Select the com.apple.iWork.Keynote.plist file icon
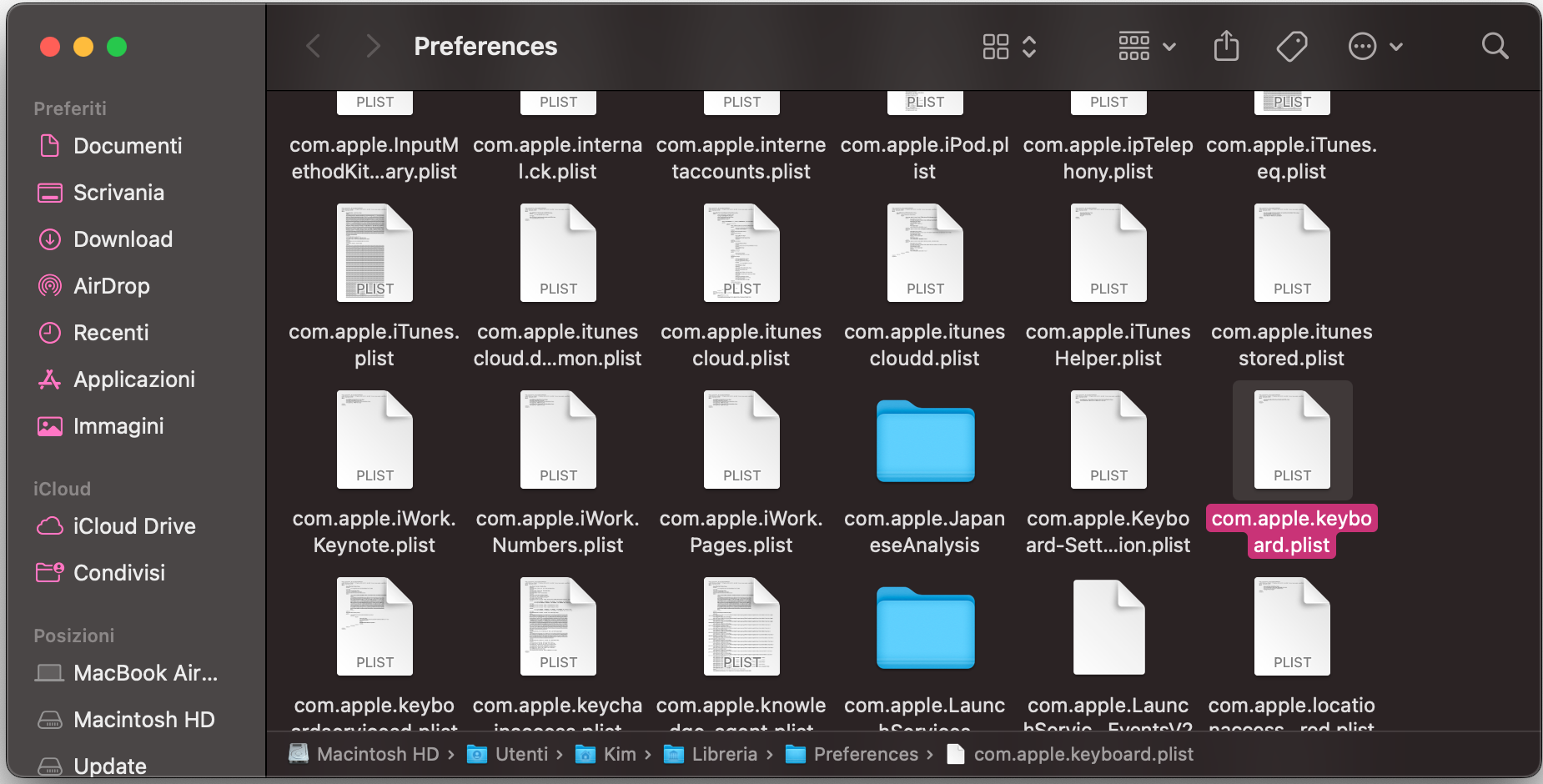This screenshot has height=784, width=1543. click(374, 440)
